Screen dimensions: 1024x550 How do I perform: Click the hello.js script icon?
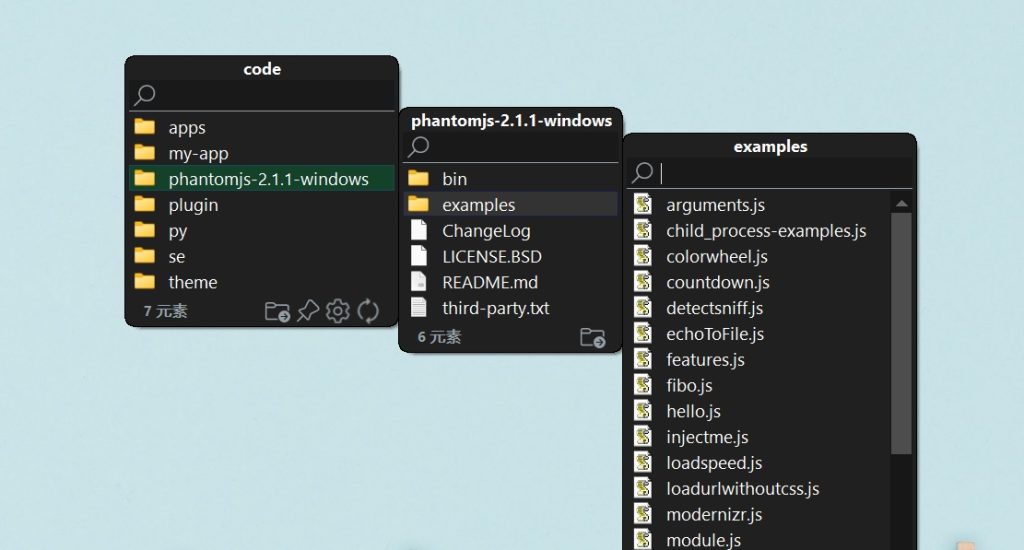point(643,411)
